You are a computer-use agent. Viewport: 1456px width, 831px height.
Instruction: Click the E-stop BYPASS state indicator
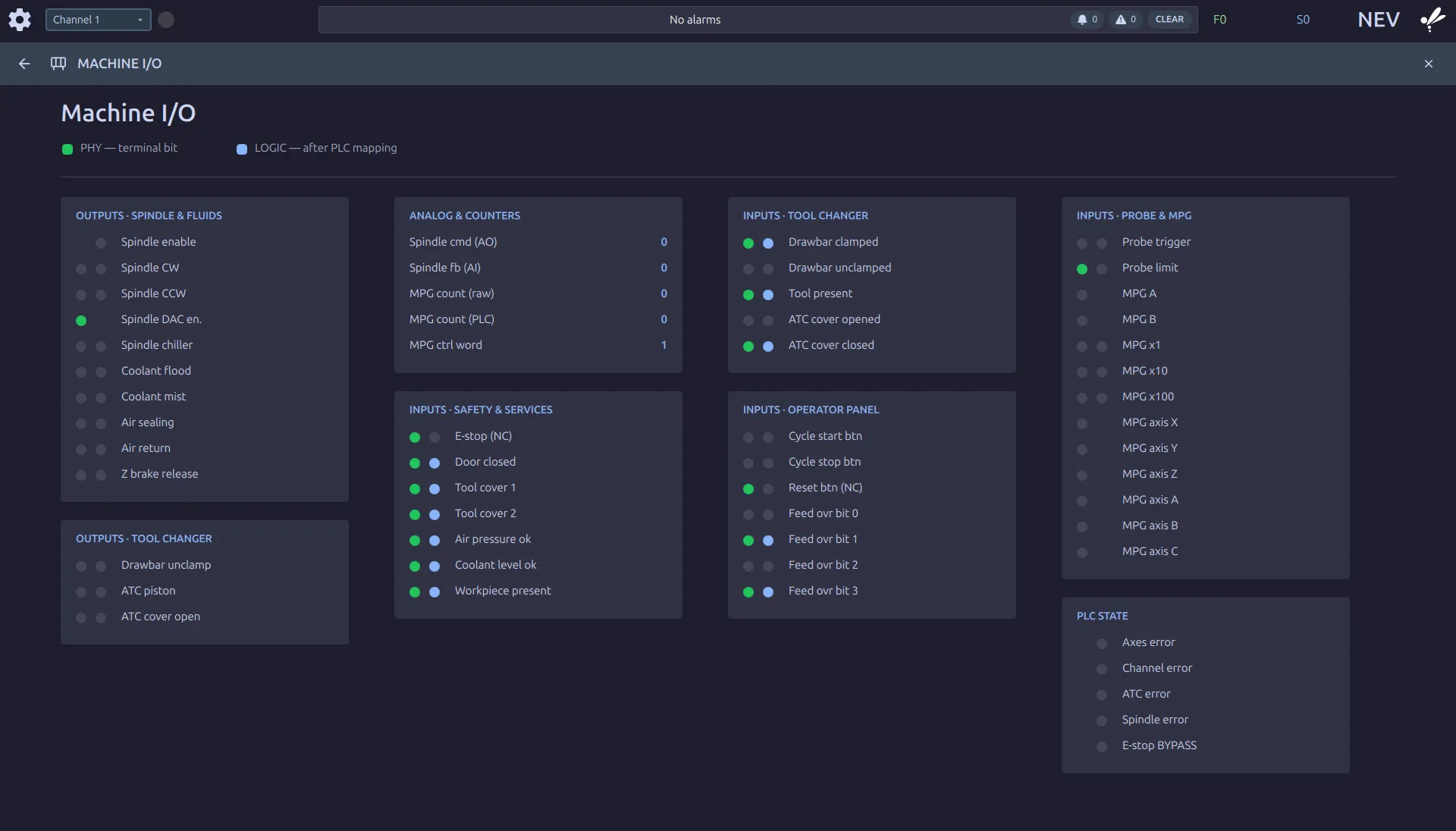pyautogui.click(x=1102, y=747)
